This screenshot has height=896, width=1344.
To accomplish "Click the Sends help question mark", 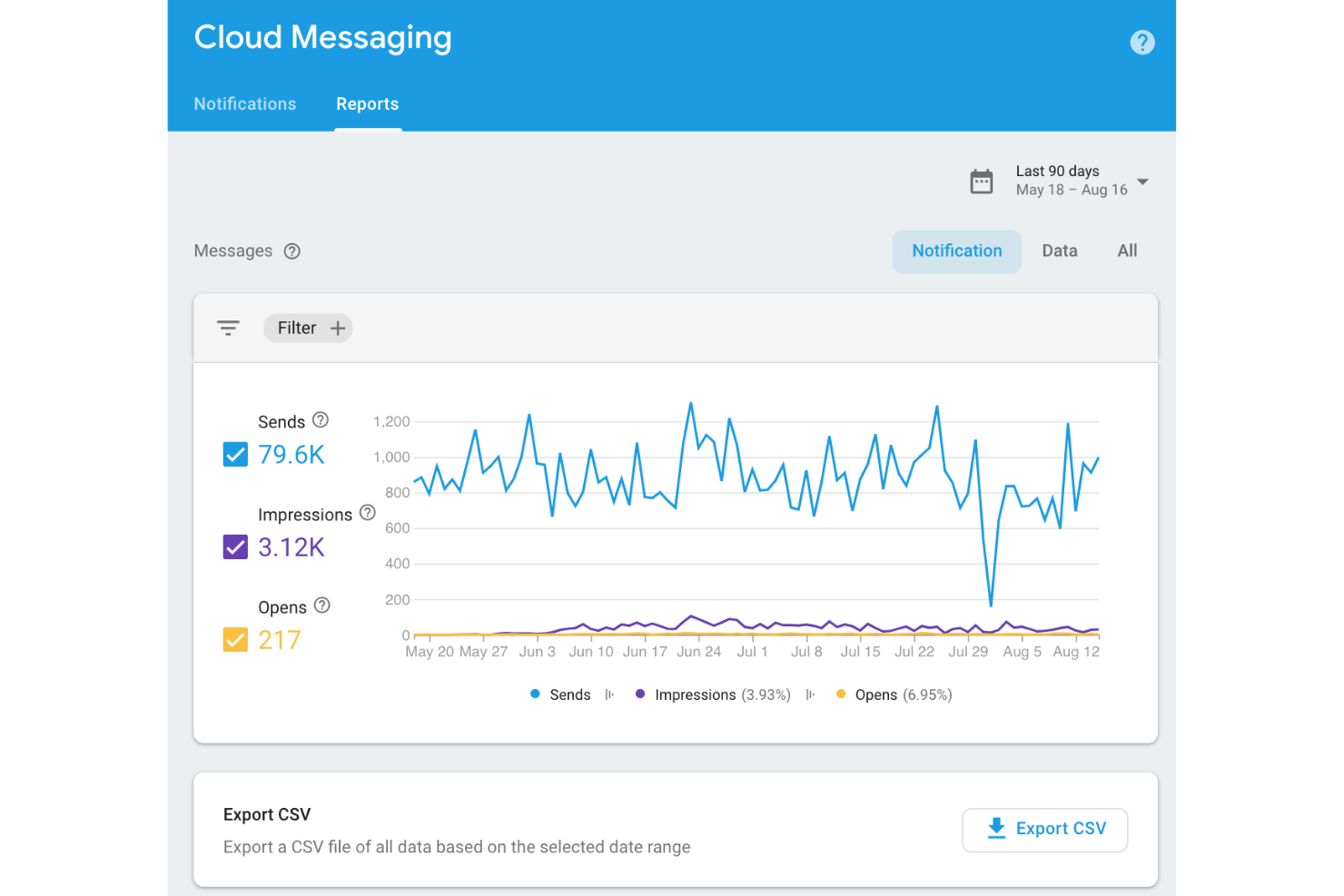I will pos(321,419).
